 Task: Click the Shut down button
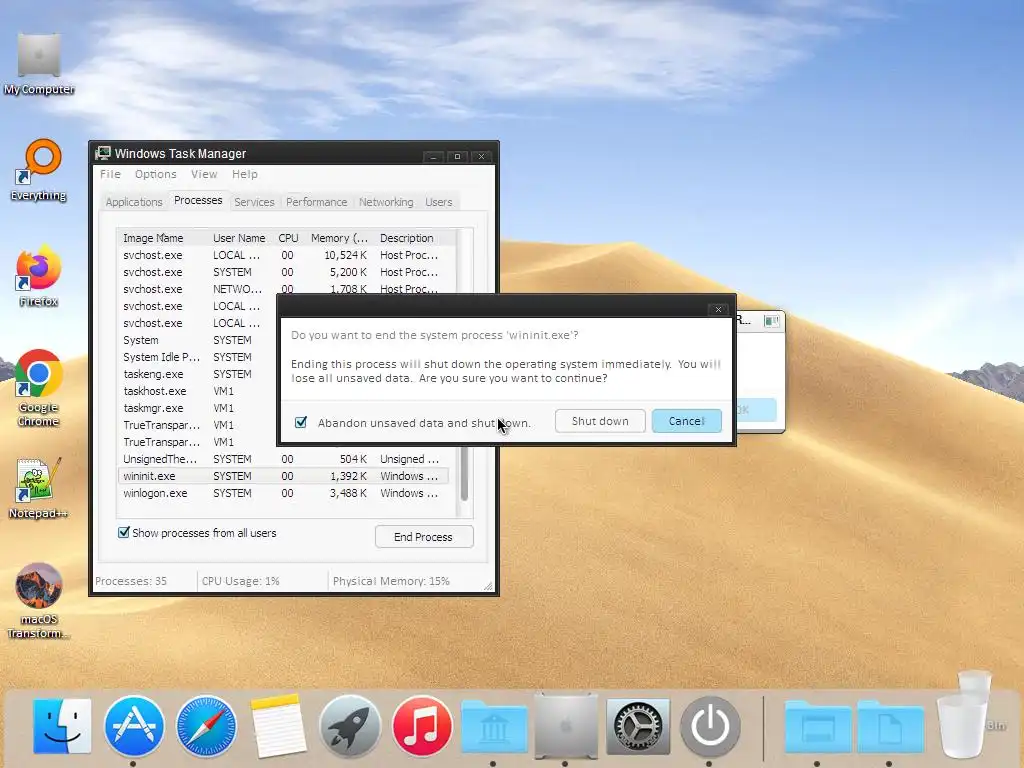coord(600,421)
